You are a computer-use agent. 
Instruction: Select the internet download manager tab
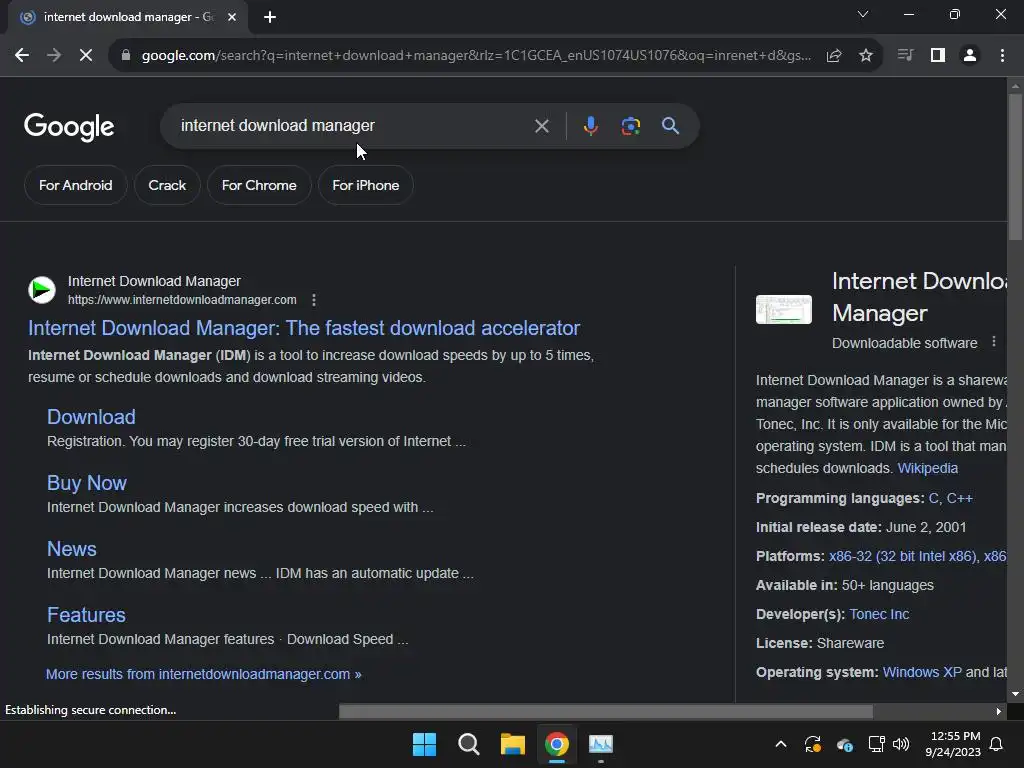[127, 17]
